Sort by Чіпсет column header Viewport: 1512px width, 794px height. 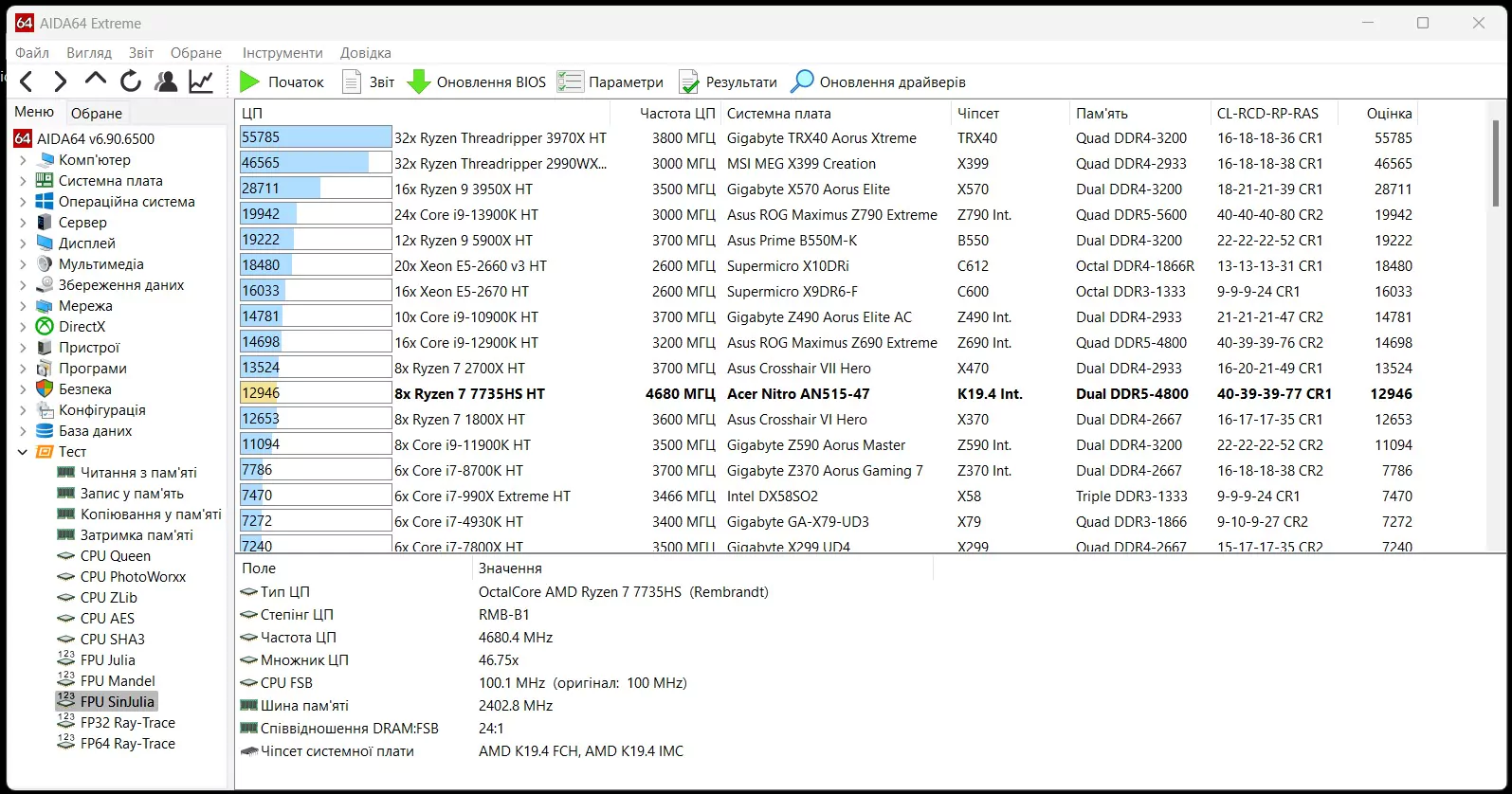[x=1011, y=113]
